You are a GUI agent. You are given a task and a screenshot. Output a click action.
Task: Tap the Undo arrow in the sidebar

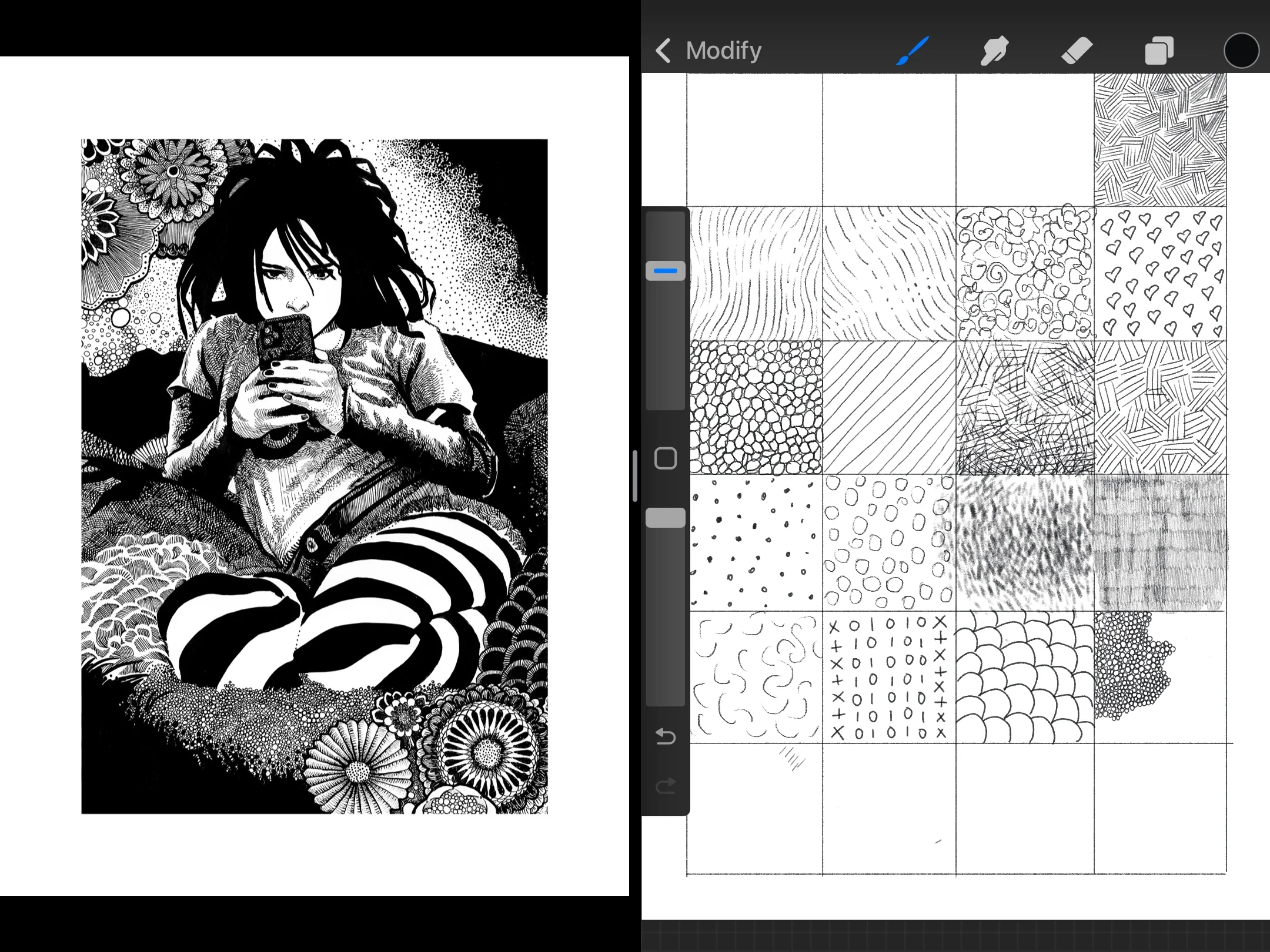tap(666, 736)
